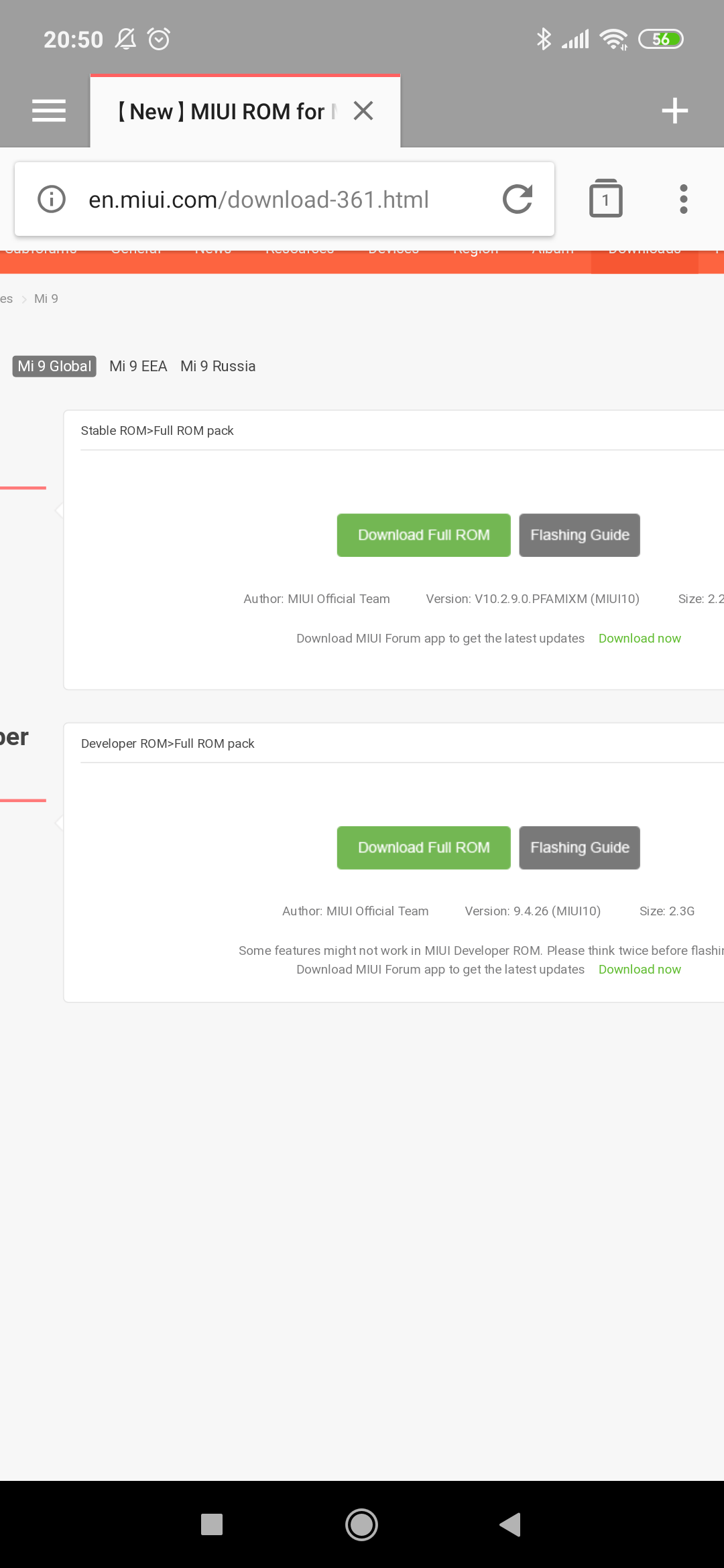Screen dimensions: 724x1568
Task: Tap the Android back navigation button
Action: point(511,1524)
